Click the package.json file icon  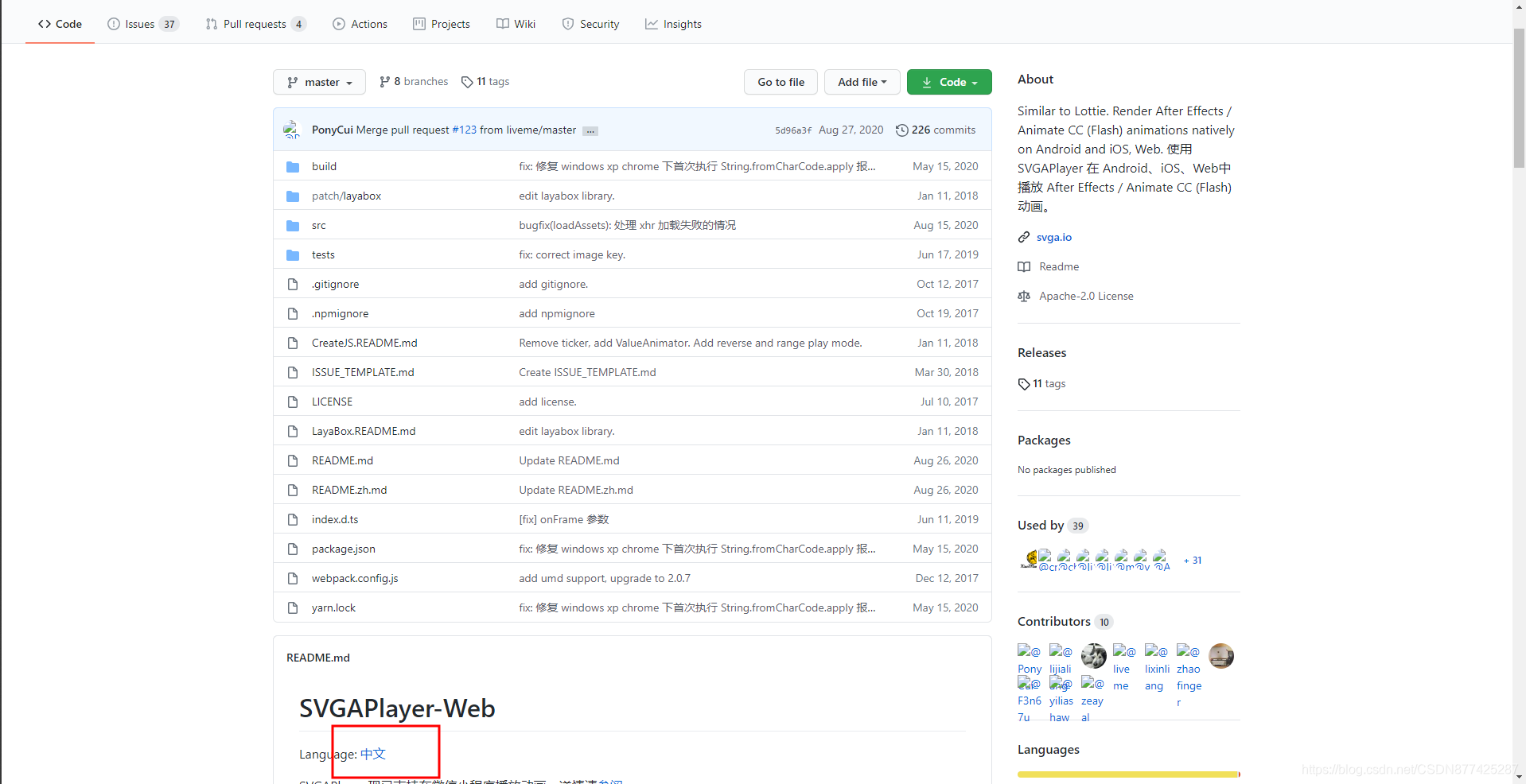[293, 549]
